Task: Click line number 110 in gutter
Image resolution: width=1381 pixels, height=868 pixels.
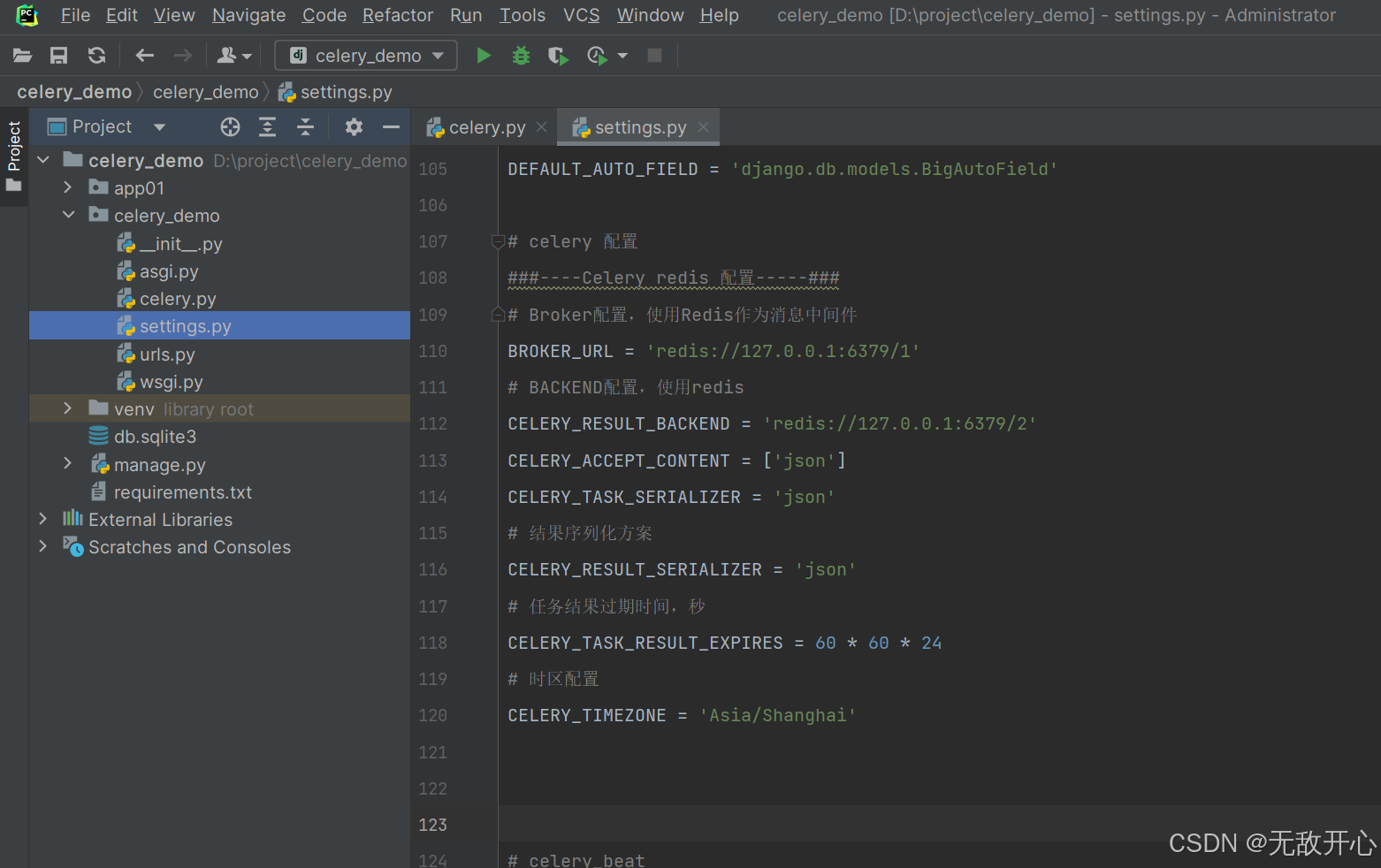Action: tap(433, 351)
